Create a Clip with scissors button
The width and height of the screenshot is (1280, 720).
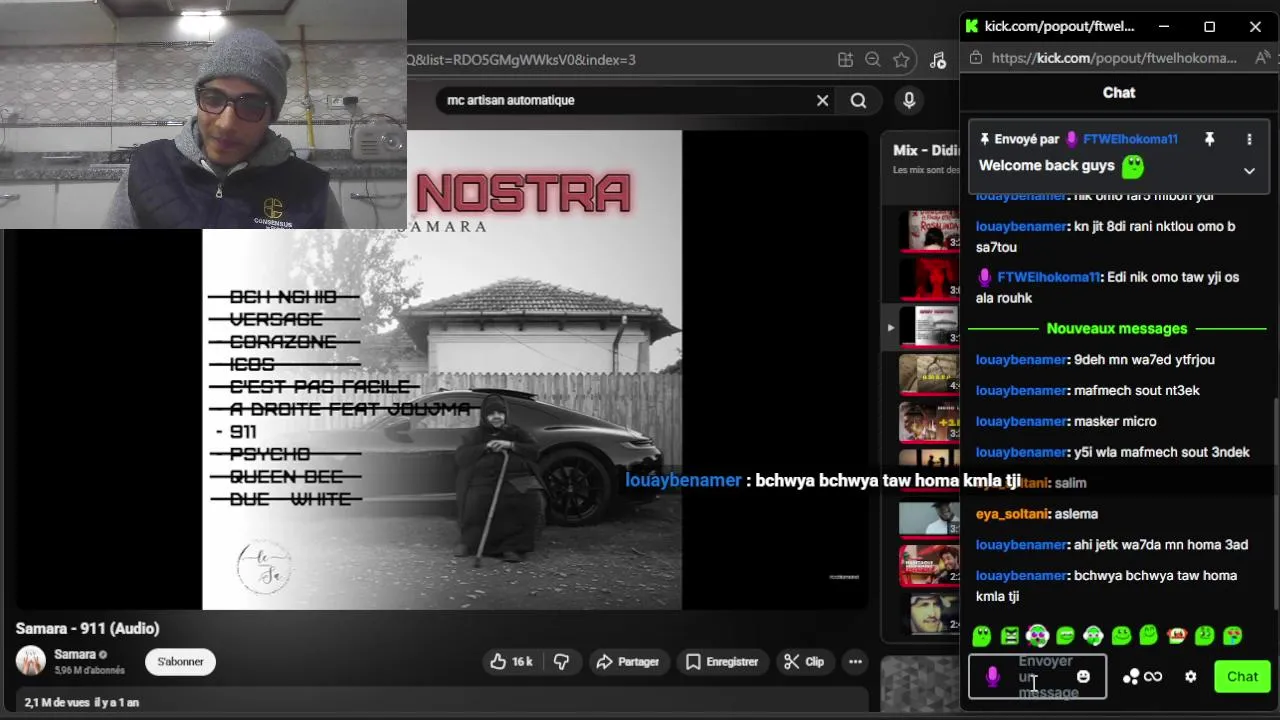804,662
